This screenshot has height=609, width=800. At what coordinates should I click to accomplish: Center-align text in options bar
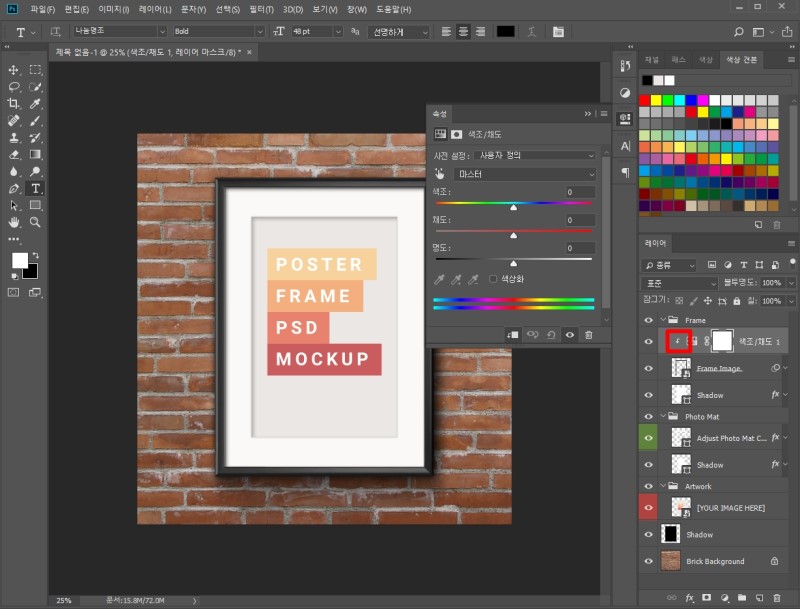[x=463, y=32]
